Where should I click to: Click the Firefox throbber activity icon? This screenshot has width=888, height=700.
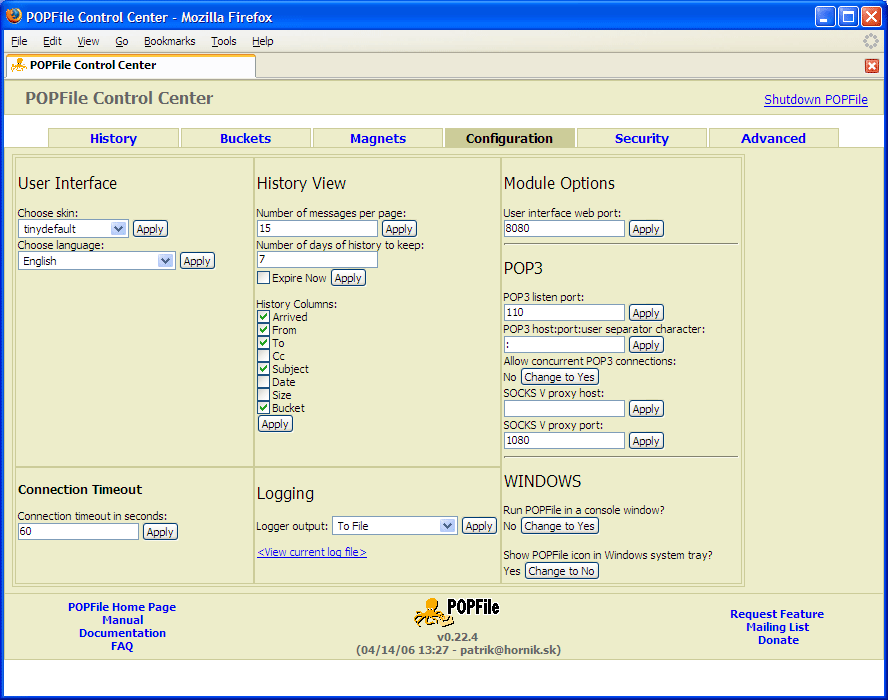pyautogui.click(x=870, y=41)
